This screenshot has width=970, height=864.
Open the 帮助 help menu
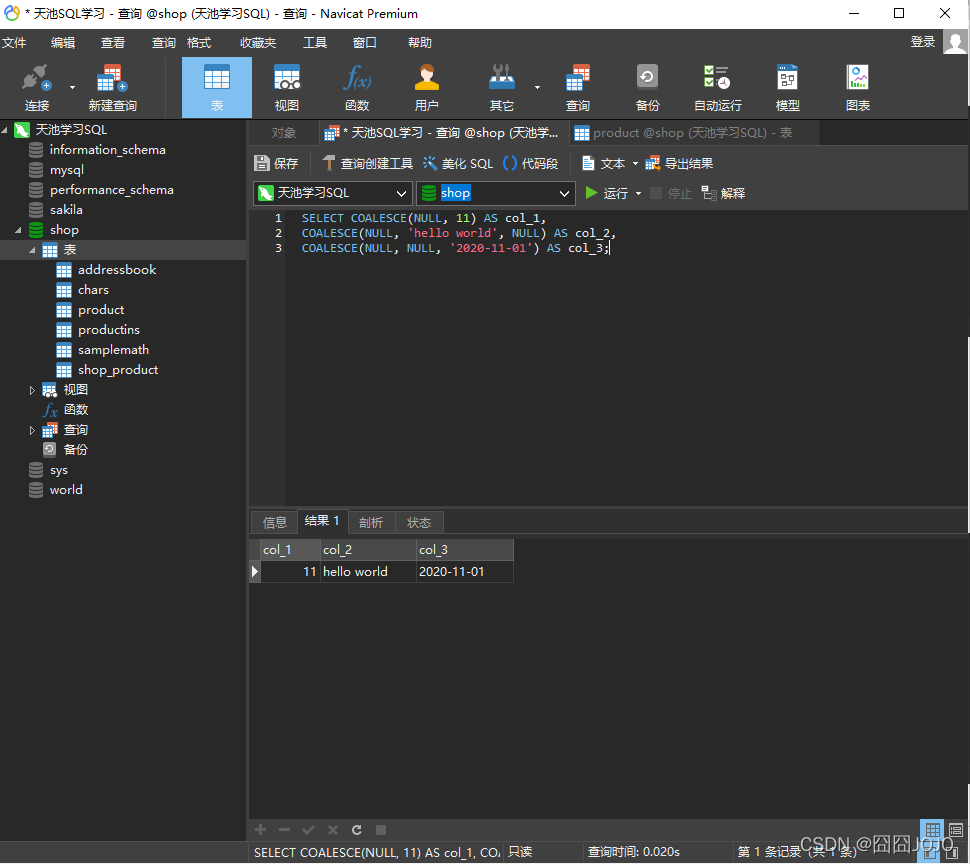(419, 43)
